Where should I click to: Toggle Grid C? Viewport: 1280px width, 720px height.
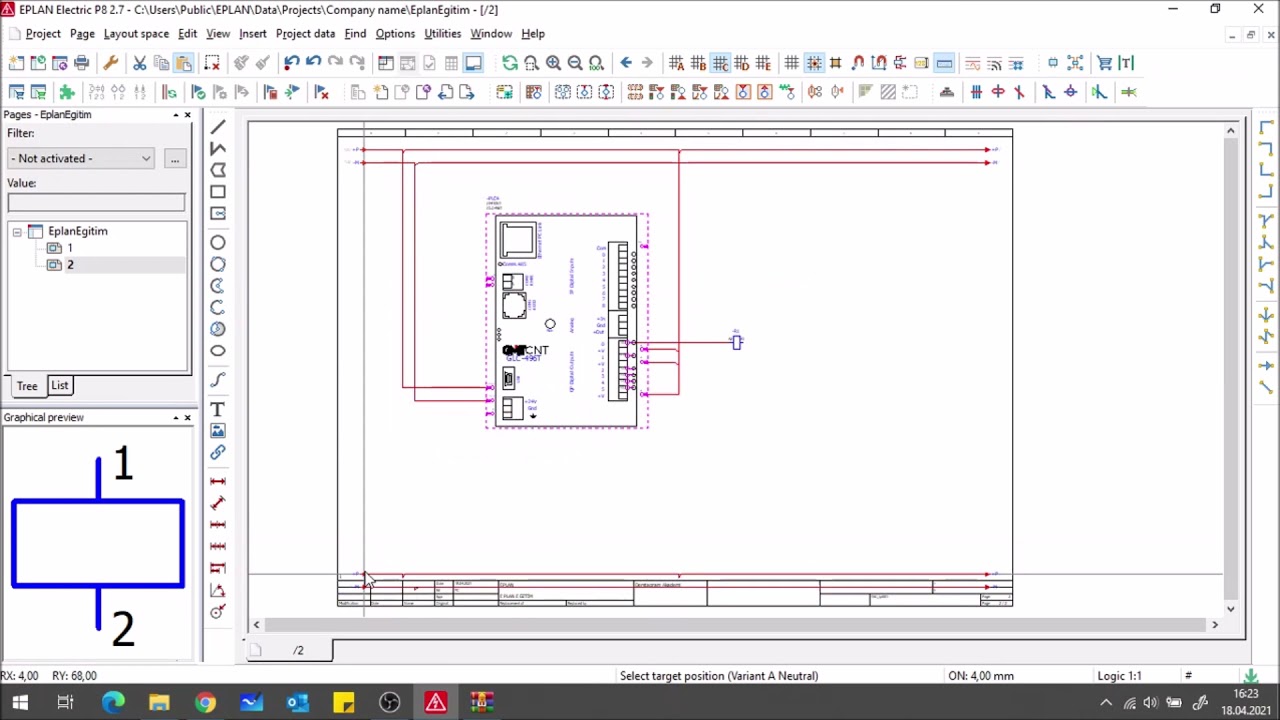pos(720,63)
